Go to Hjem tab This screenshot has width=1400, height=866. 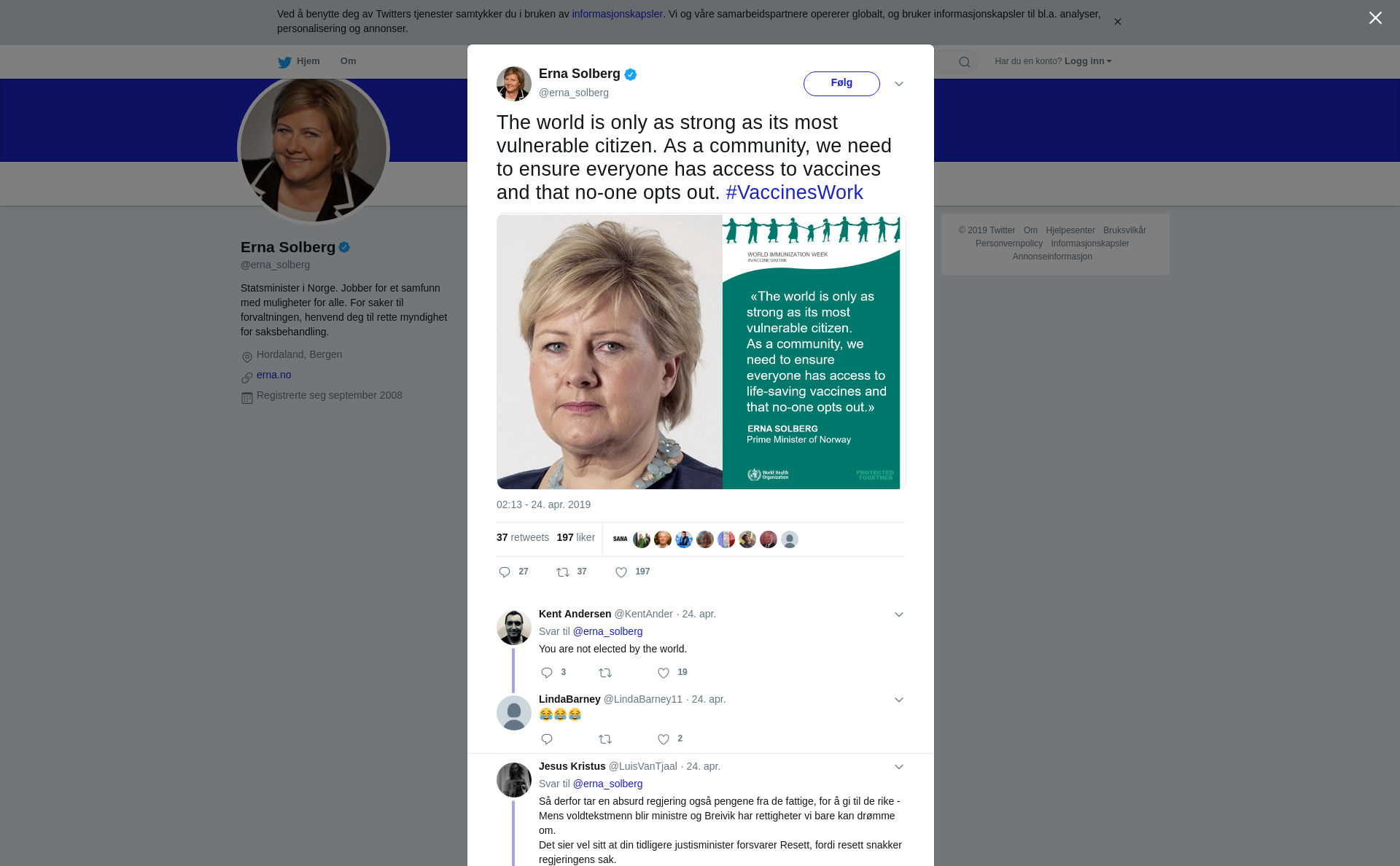point(299,61)
